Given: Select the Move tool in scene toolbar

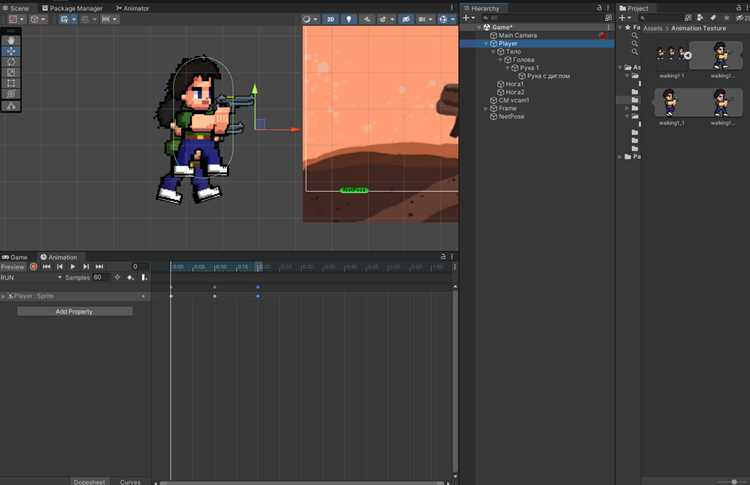Looking at the screenshot, I should (x=11, y=51).
